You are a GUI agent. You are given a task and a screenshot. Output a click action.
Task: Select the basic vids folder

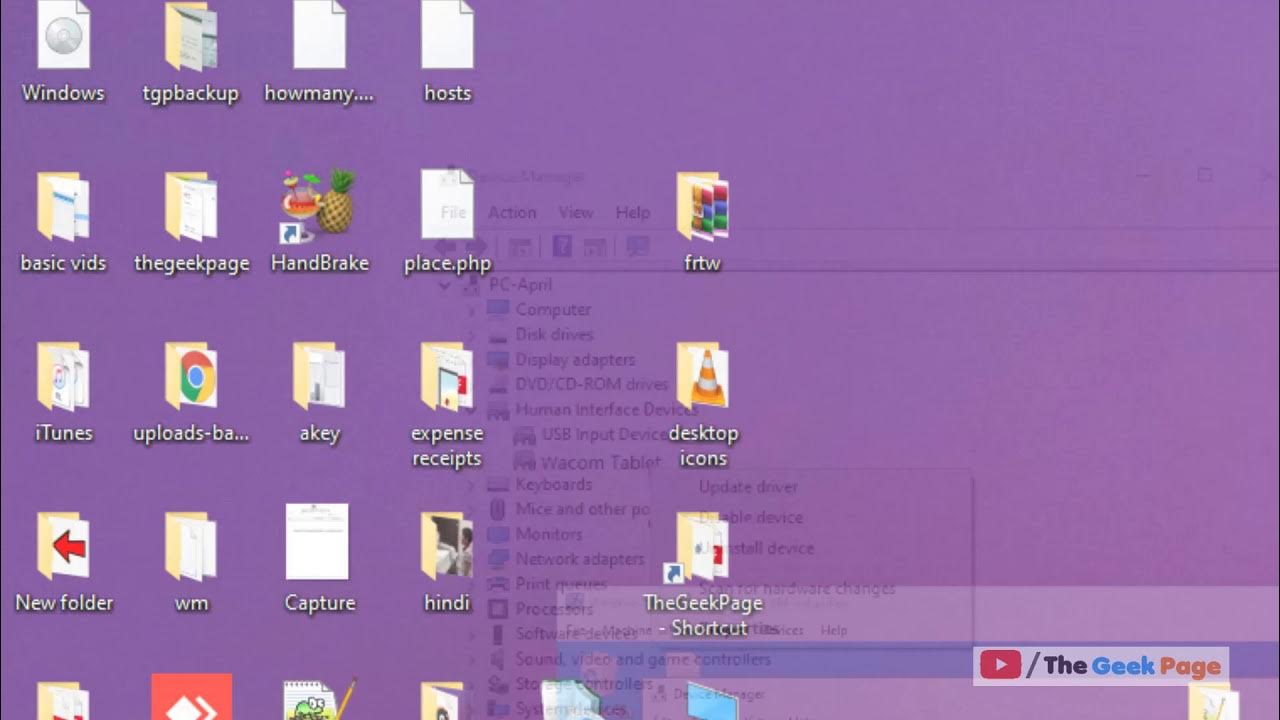(x=63, y=207)
